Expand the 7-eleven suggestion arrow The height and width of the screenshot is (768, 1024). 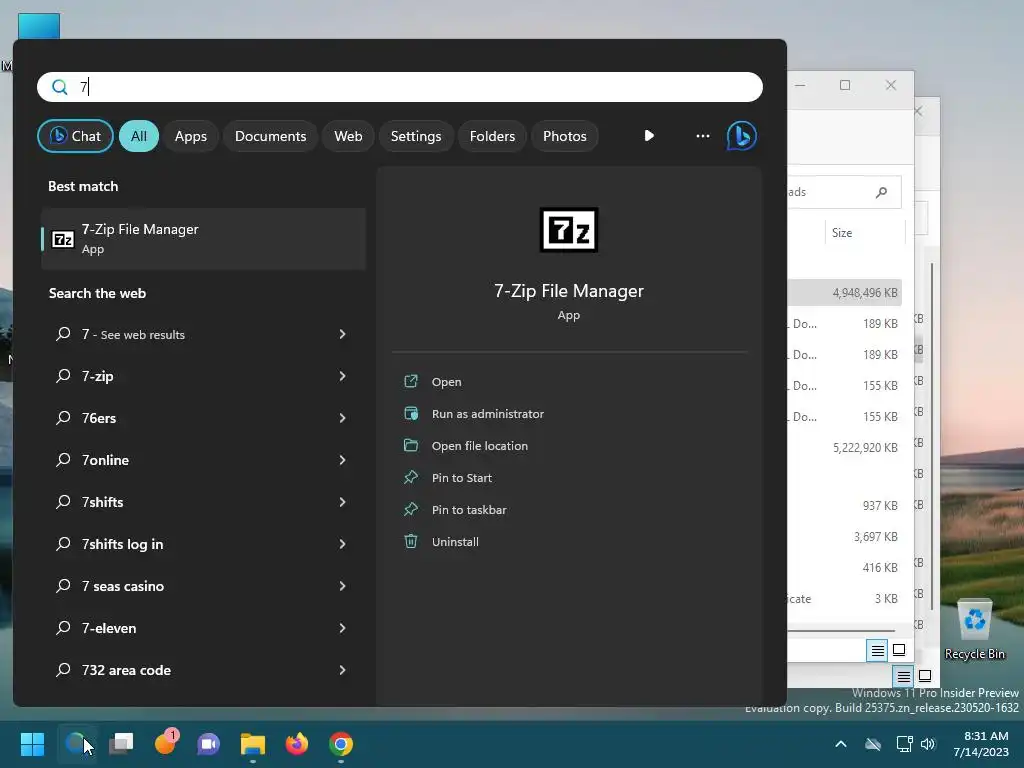pos(342,628)
